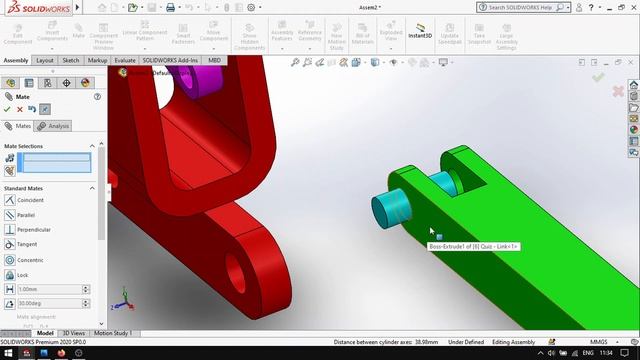Image resolution: width=640 pixels, height=360 pixels.
Task: Click the PropertyManager vertical scrollbar
Action: (101, 194)
